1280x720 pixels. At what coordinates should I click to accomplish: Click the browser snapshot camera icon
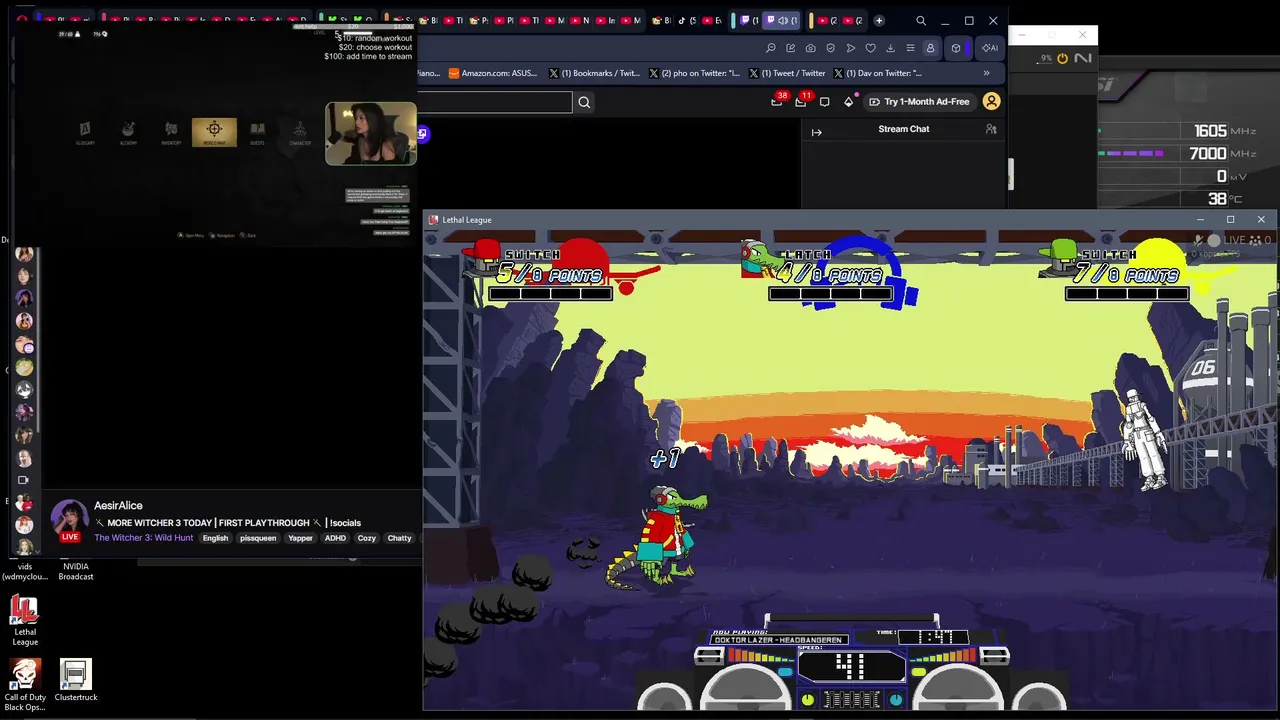pyautogui.click(x=810, y=48)
